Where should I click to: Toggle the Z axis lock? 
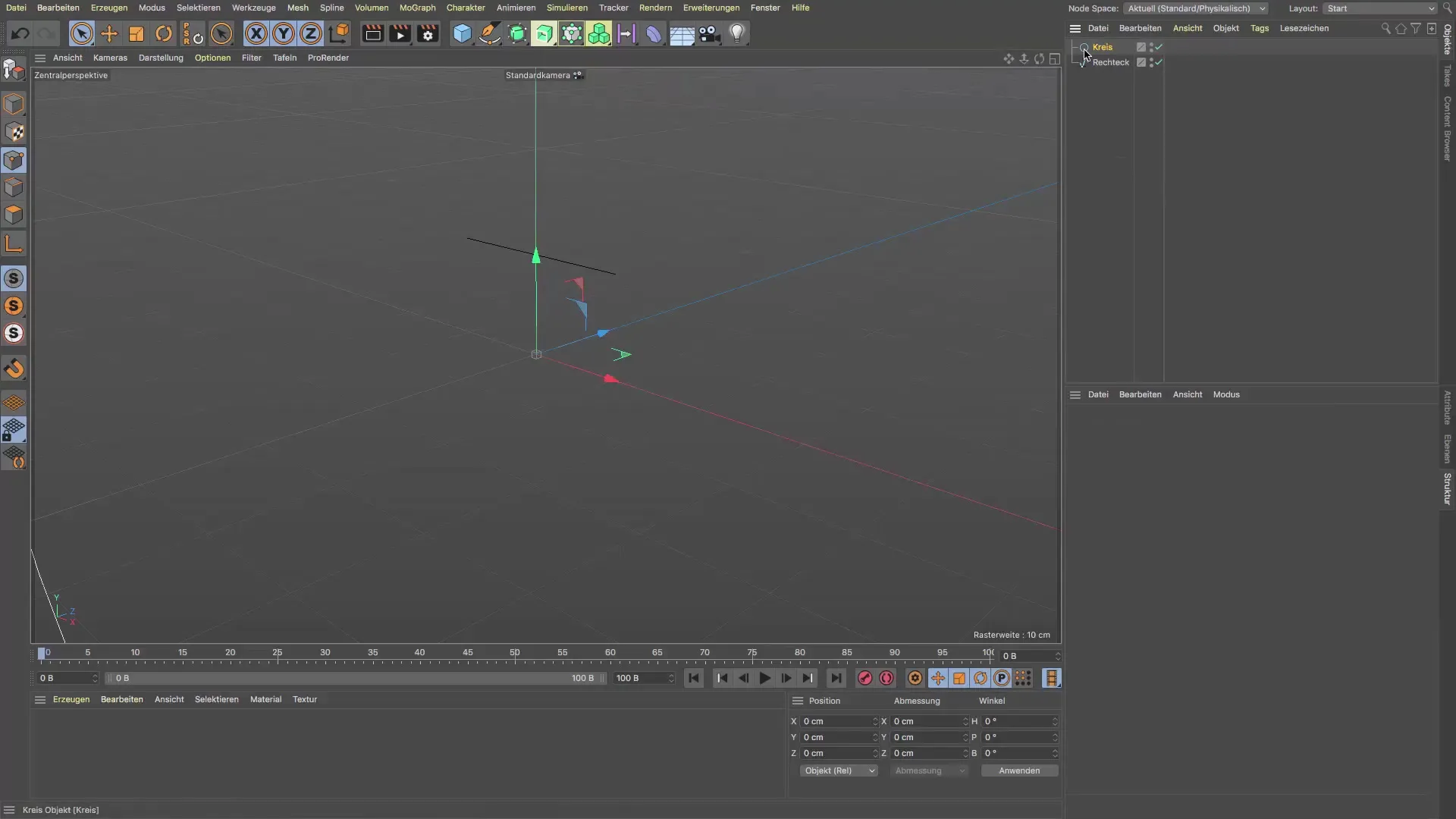[311, 33]
